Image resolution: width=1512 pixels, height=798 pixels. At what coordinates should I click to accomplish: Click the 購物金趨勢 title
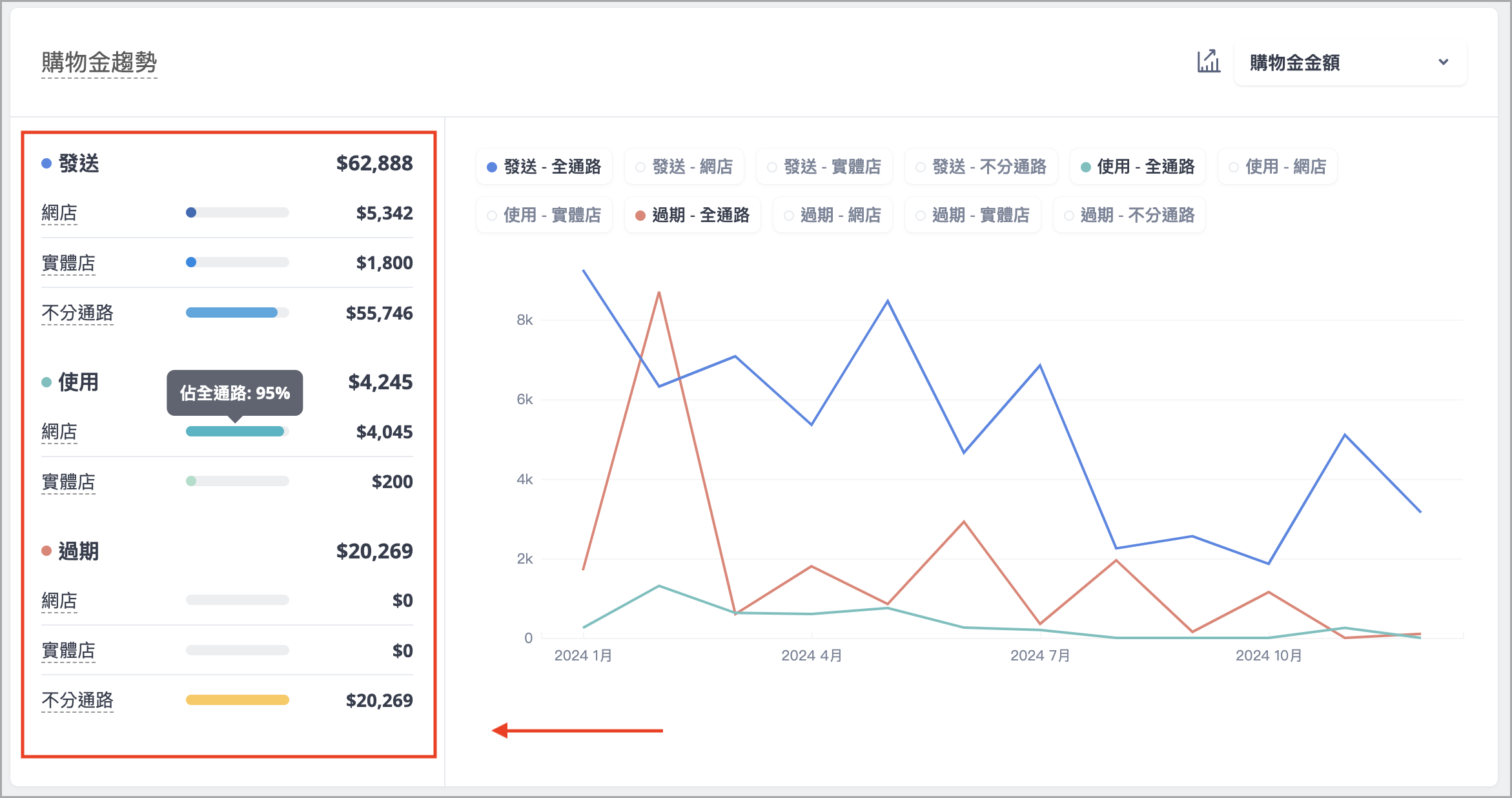tap(99, 63)
